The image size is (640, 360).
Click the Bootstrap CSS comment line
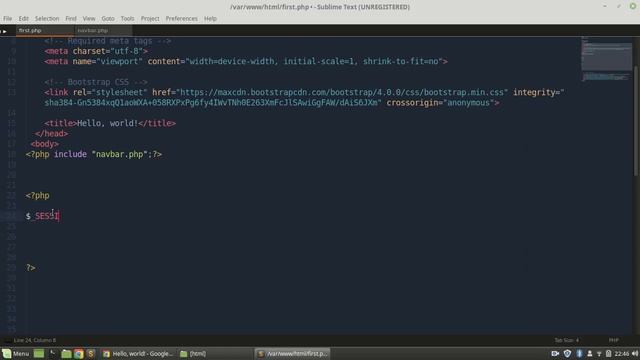tap(96, 82)
